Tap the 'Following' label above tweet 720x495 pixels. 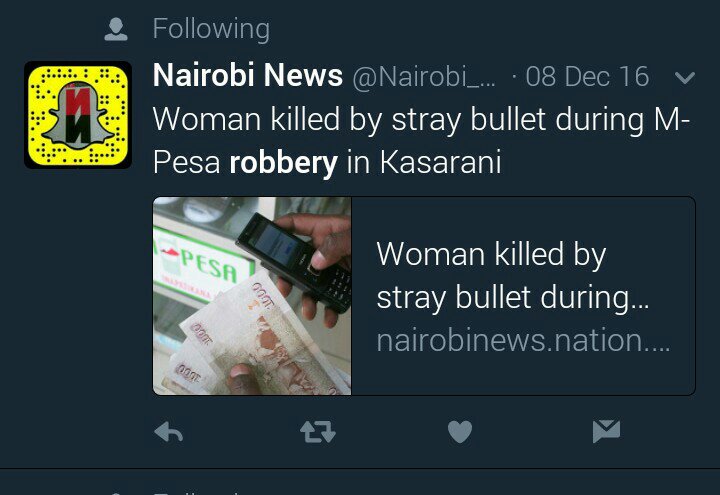point(211,29)
